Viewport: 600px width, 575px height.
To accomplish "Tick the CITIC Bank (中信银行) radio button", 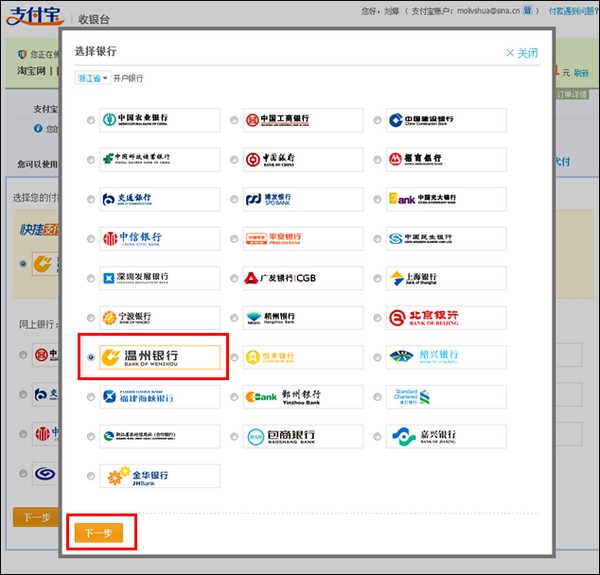I will pyautogui.click(x=92, y=239).
